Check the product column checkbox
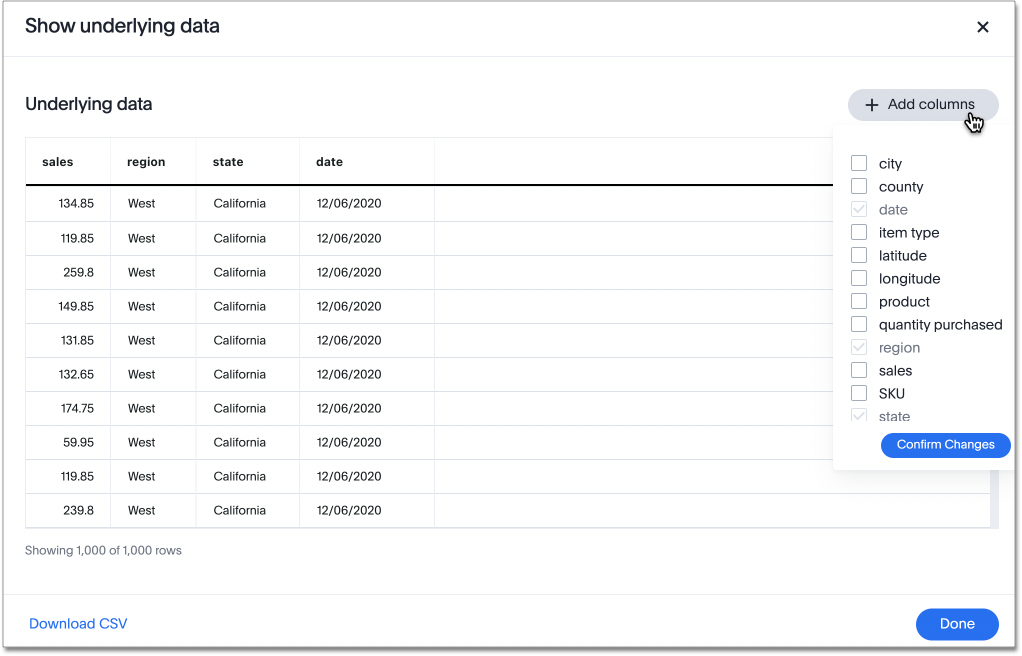This screenshot has width=1022, height=656. (858, 301)
